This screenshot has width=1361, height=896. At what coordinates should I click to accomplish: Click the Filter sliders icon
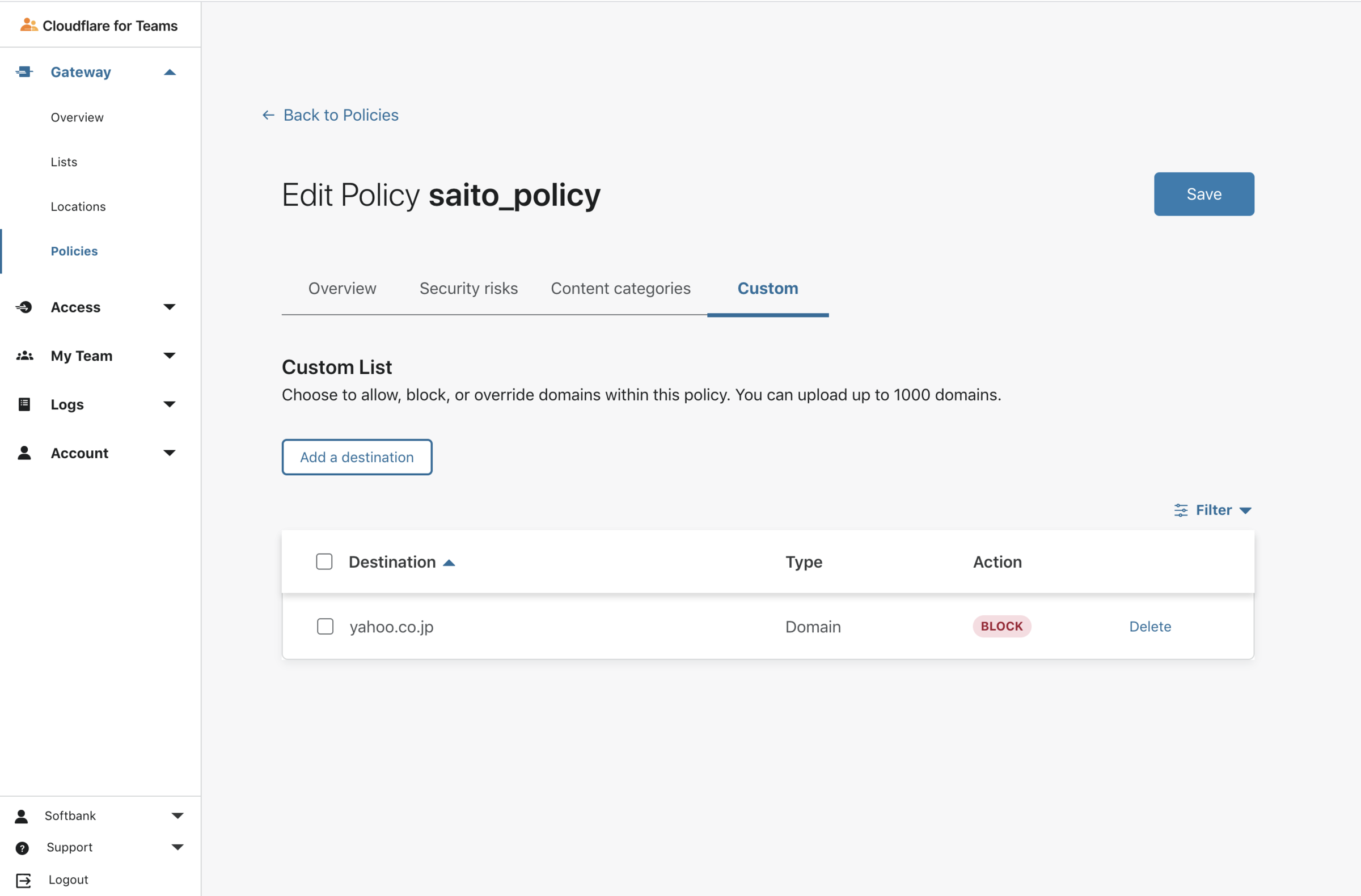[x=1180, y=510]
